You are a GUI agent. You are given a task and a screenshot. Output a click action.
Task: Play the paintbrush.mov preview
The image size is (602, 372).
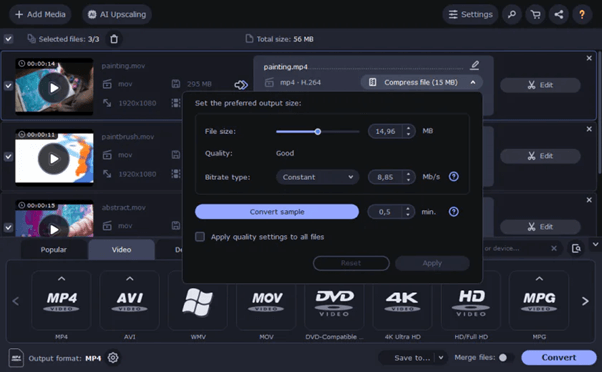[54, 159]
